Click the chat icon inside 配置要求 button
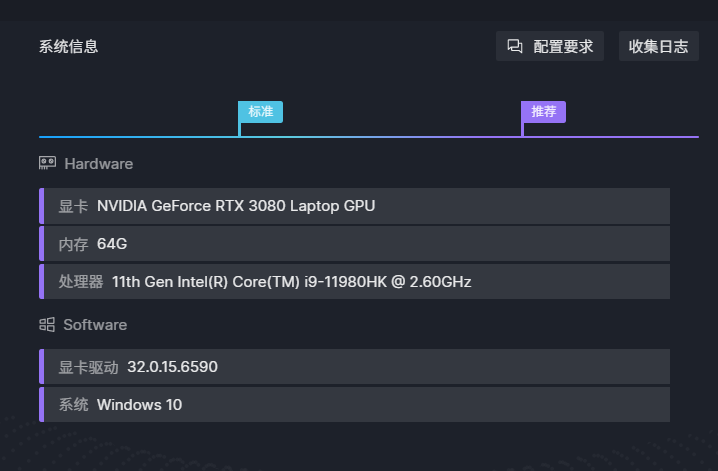The image size is (718, 471). [515, 46]
